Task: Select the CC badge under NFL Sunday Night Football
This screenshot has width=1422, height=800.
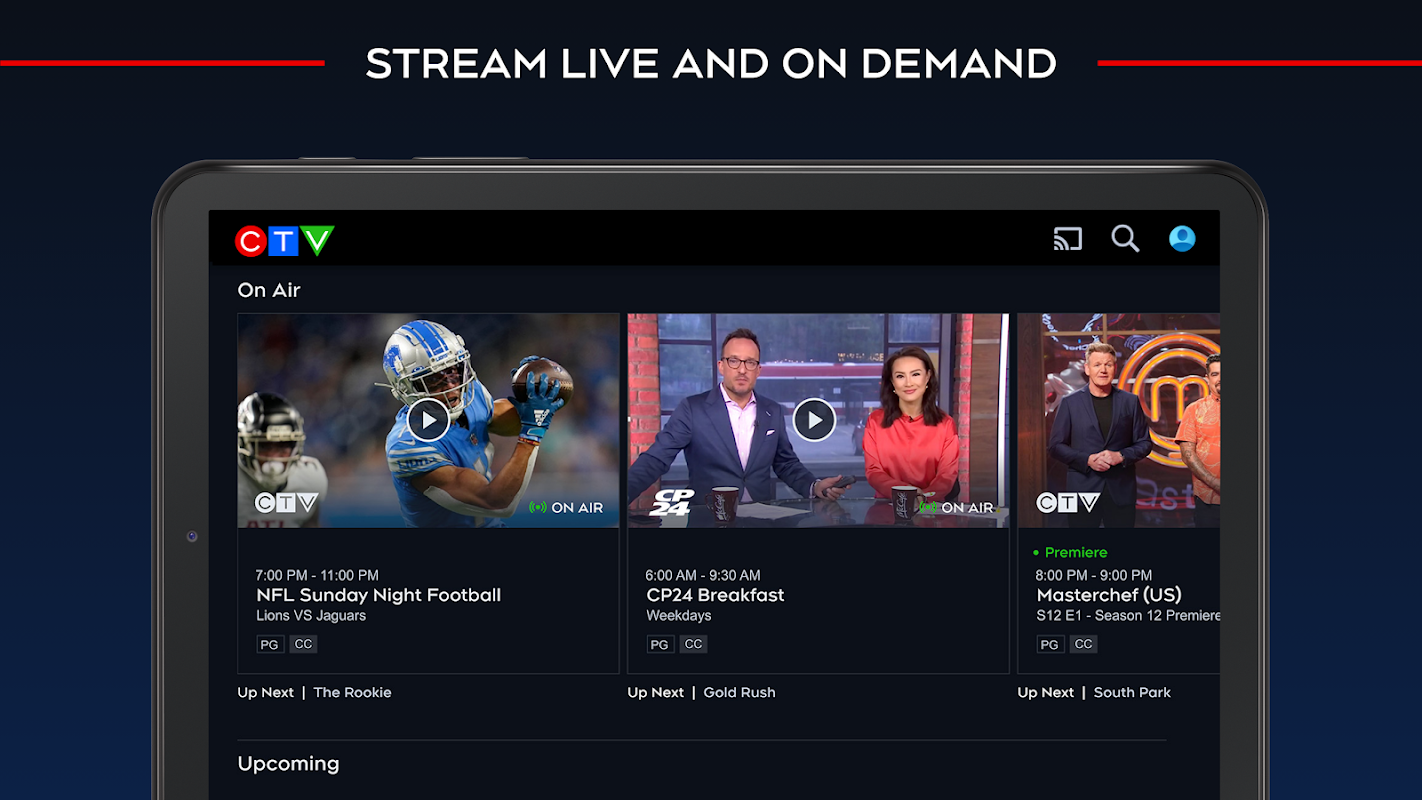Action: (303, 644)
